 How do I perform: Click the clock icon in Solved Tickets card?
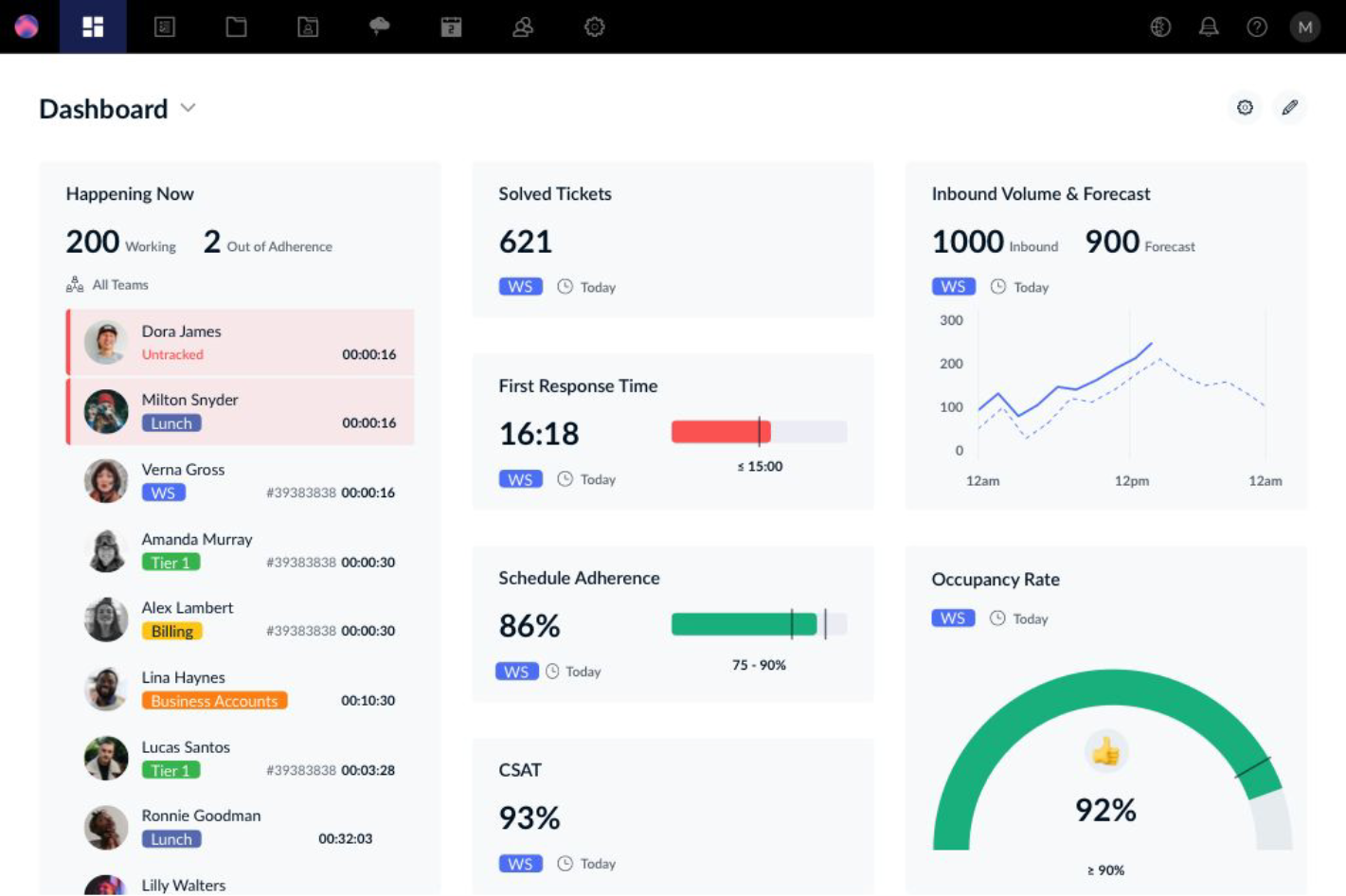coord(565,286)
